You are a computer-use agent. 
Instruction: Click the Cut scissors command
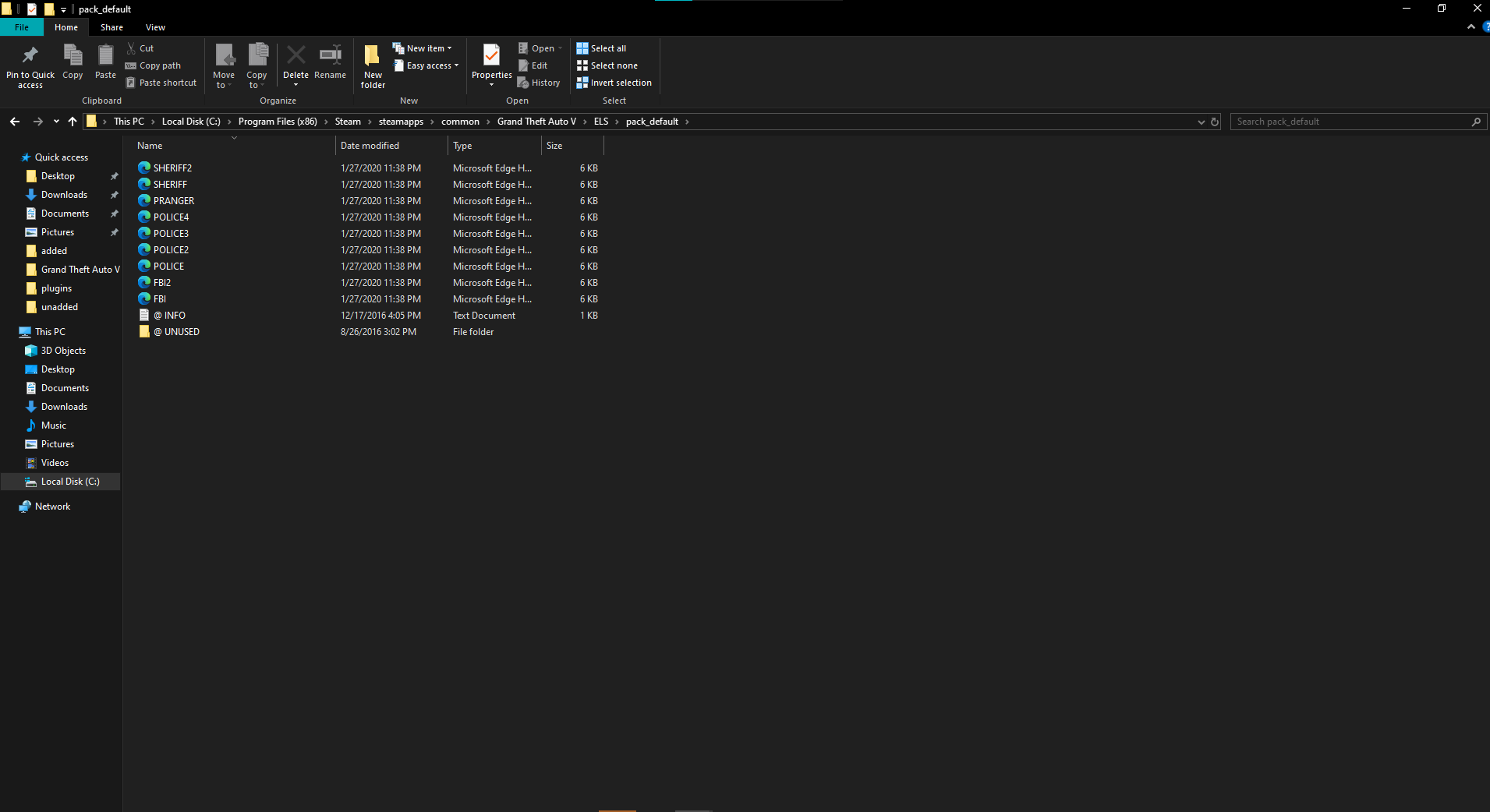[140, 48]
